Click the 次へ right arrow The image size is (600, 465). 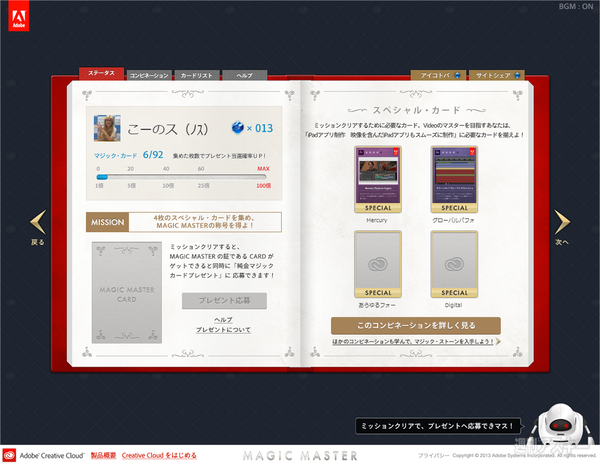pyautogui.click(x=562, y=227)
